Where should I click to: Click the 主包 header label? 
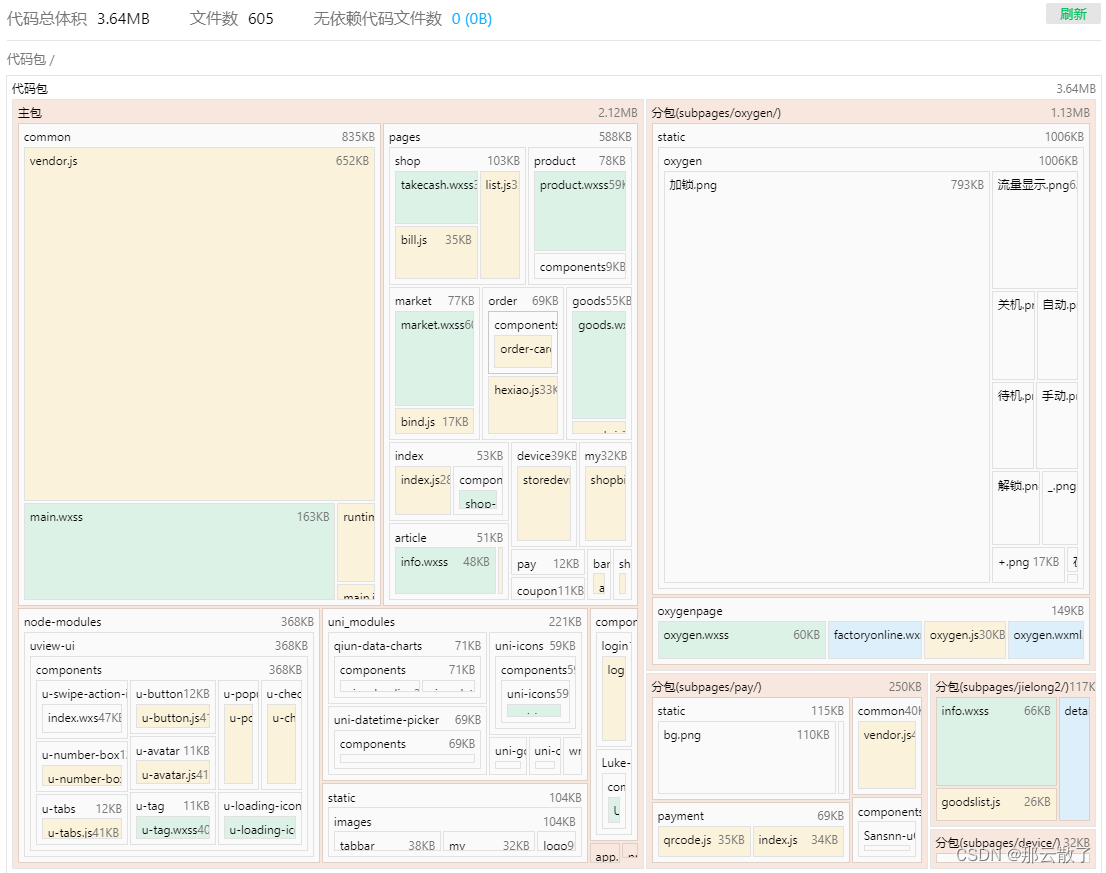[30, 113]
